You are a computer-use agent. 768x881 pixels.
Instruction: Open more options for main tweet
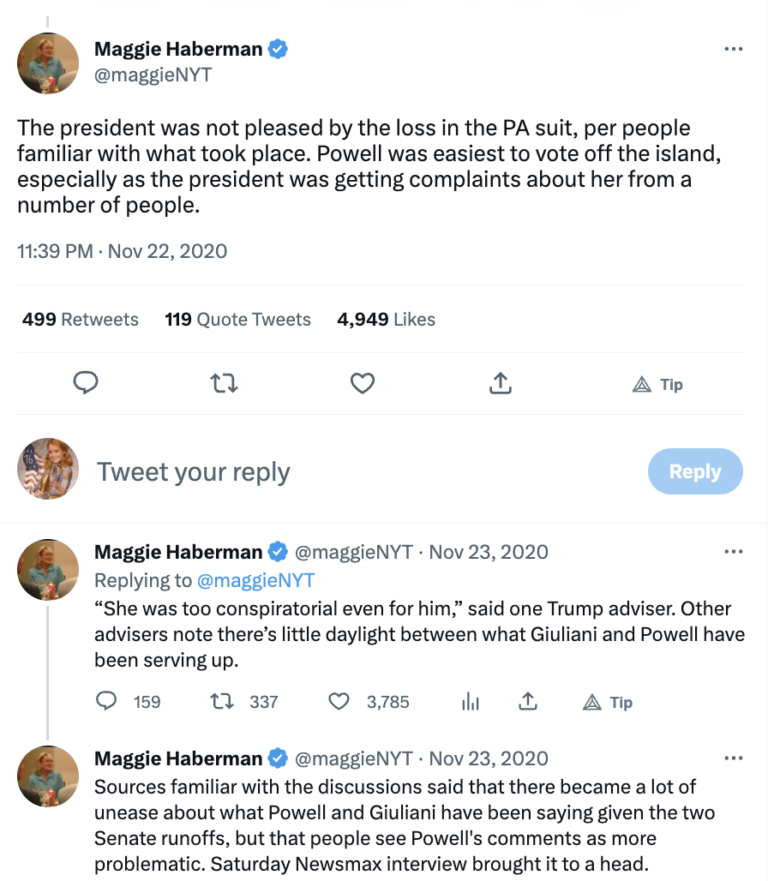click(x=733, y=48)
